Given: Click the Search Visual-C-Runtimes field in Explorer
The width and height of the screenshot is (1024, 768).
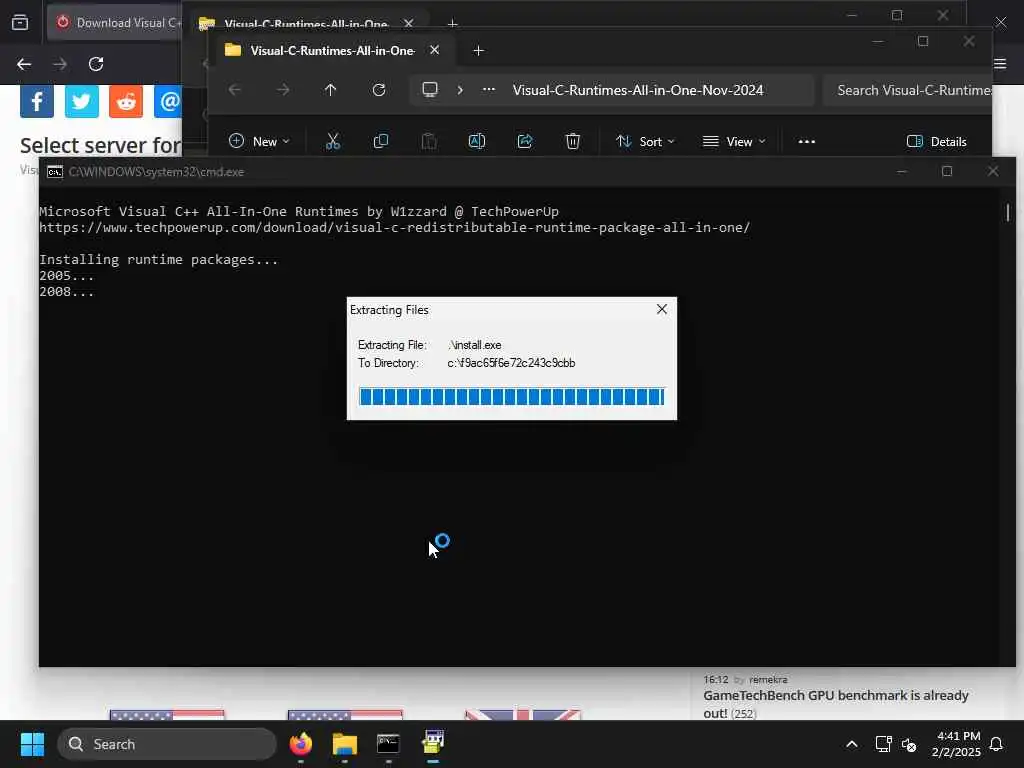Looking at the screenshot, I should click(x=908, y=90).
